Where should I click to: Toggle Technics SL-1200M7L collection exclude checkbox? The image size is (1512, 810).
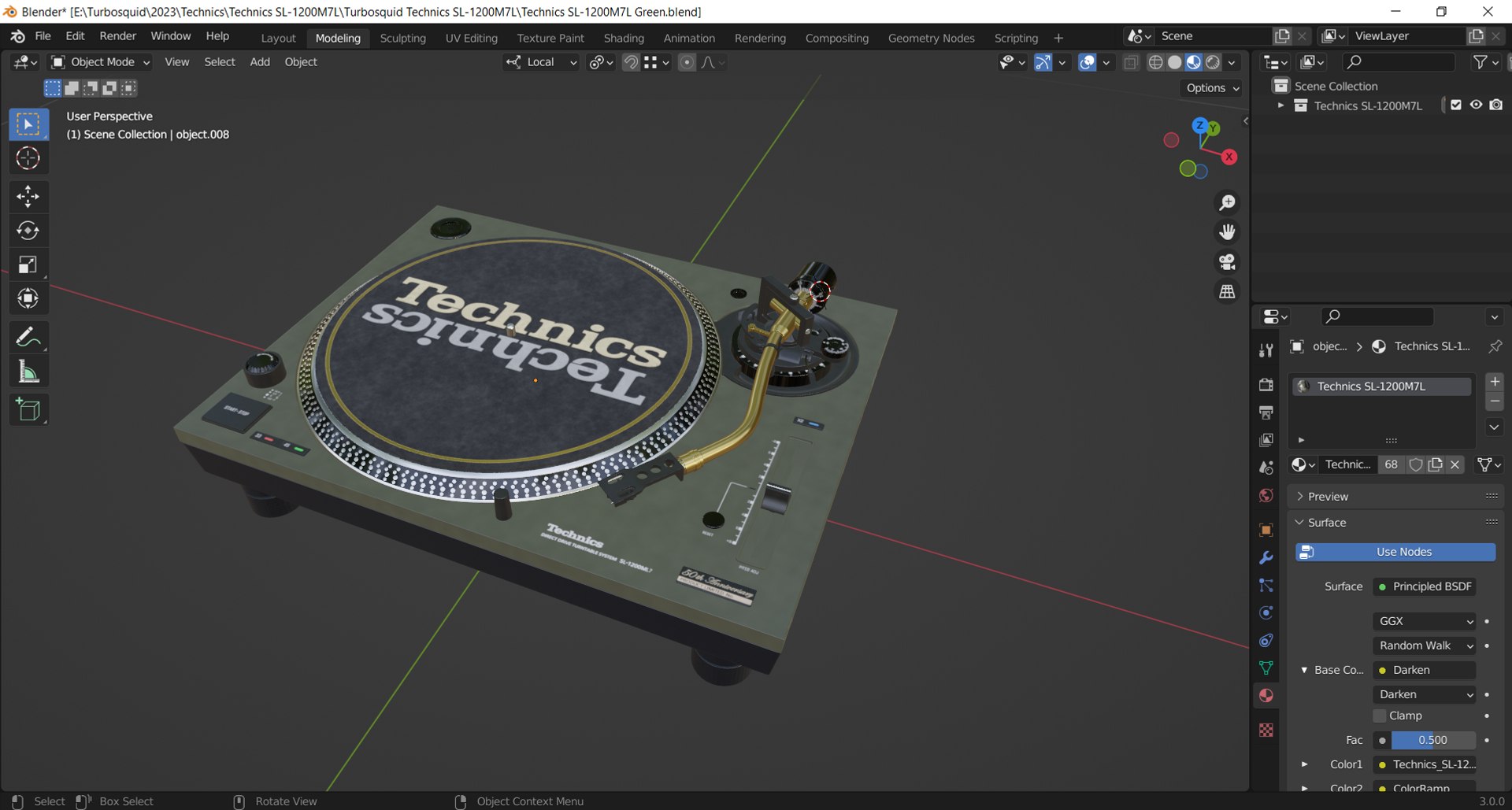click(1456, 105)
